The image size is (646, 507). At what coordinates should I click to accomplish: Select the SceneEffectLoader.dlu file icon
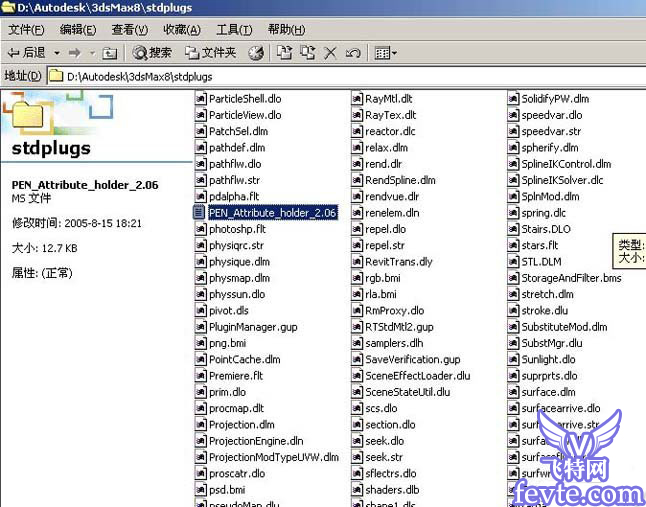tap(357, 376)
